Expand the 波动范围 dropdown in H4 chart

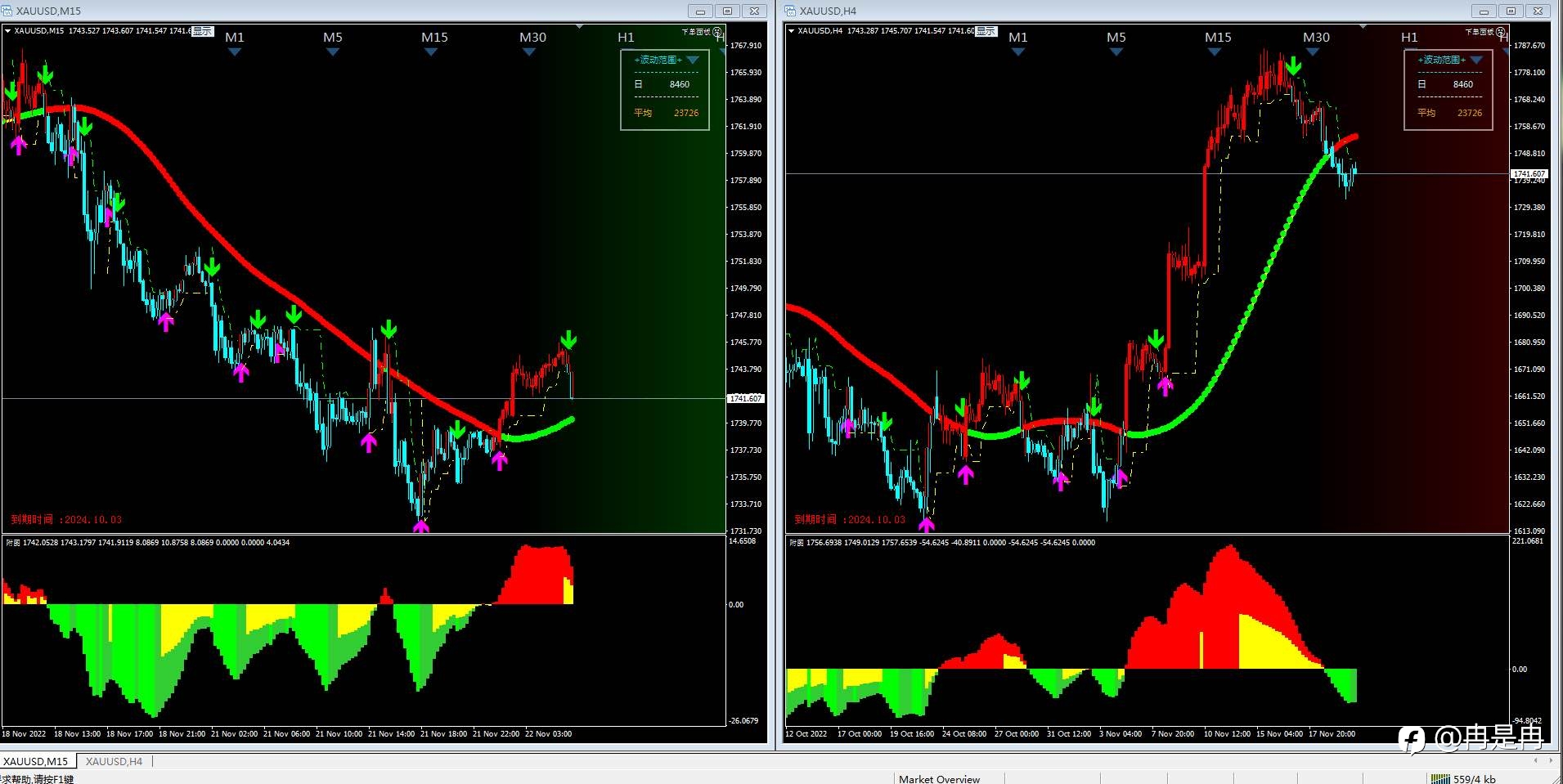point(1476,60)
